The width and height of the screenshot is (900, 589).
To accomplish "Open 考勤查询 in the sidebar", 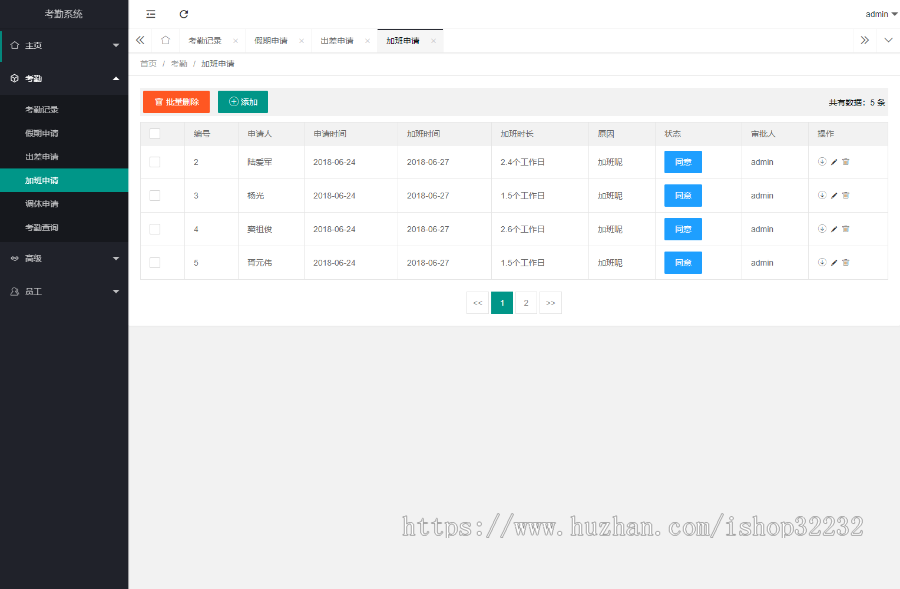I will tap(64, 227).
